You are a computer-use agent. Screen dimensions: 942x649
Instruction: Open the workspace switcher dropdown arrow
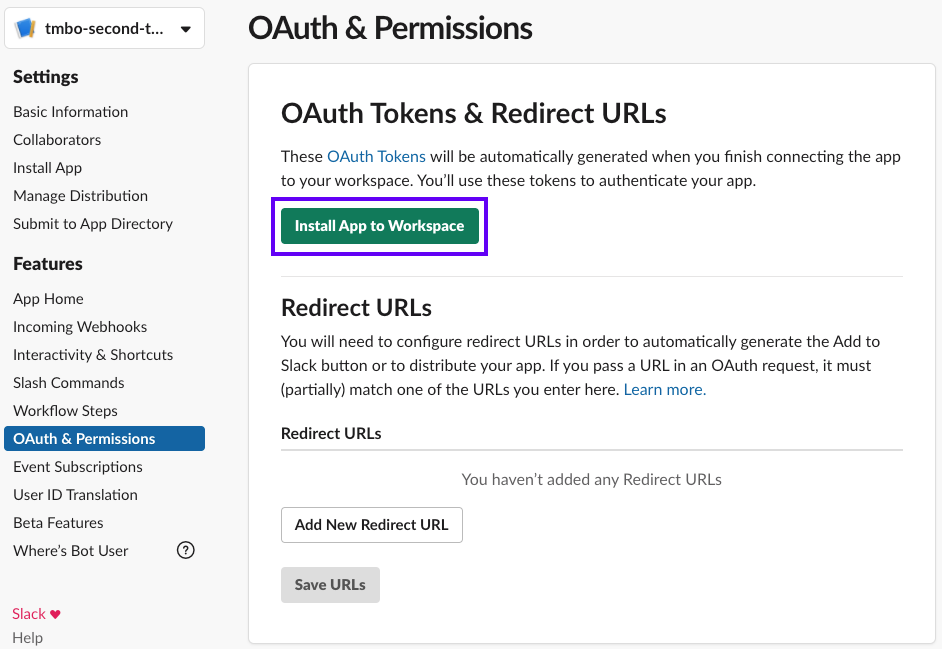[x=186, y=28]
